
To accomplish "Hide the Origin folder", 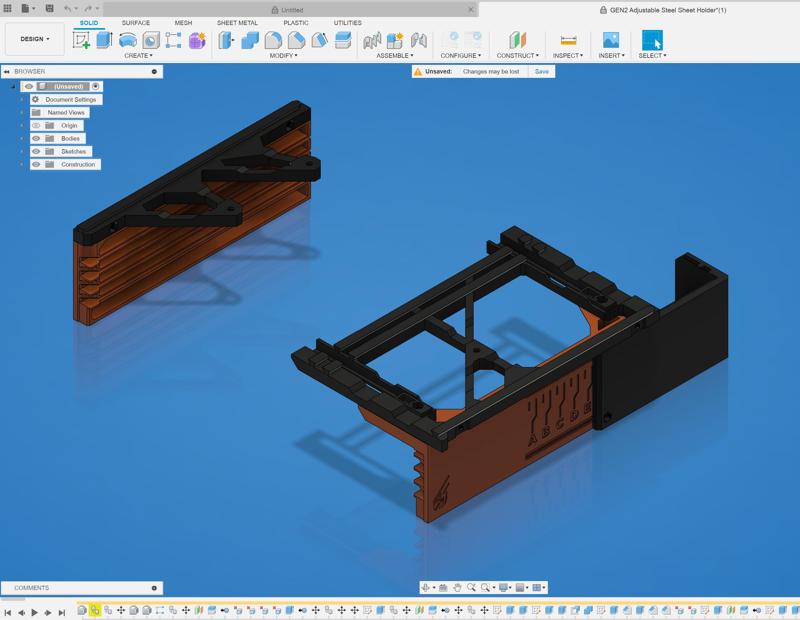I will [37, 125].
